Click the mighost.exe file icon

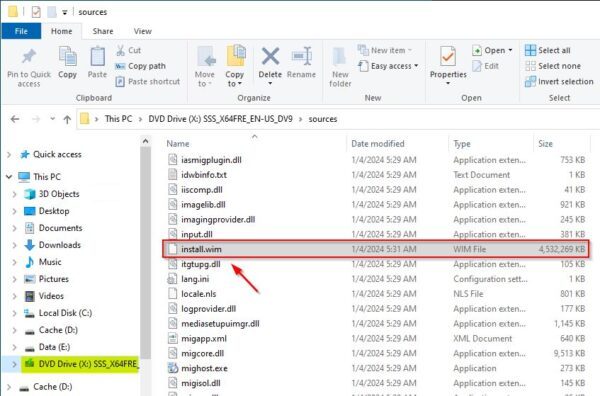pyautogui.click(x=173, y=368)
